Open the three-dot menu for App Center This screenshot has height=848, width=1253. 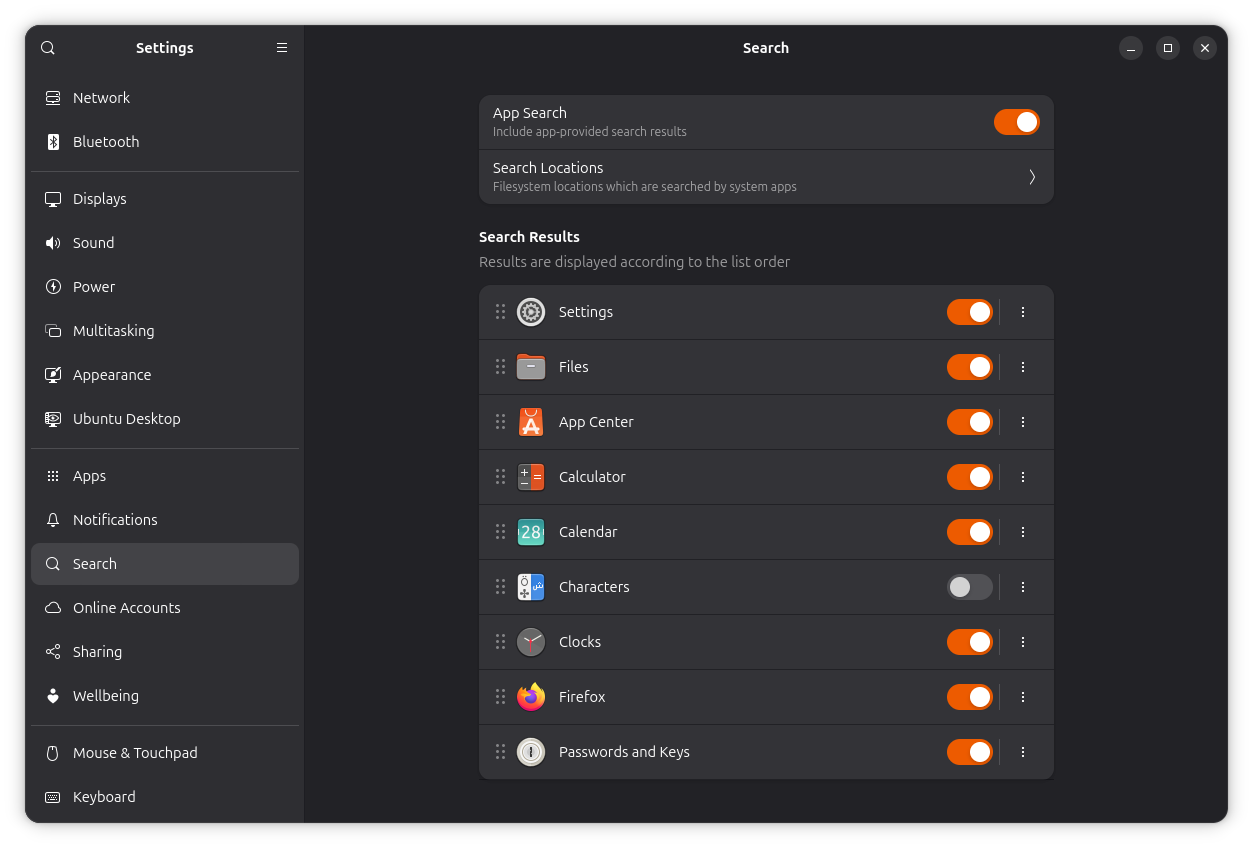[1023, 422]
